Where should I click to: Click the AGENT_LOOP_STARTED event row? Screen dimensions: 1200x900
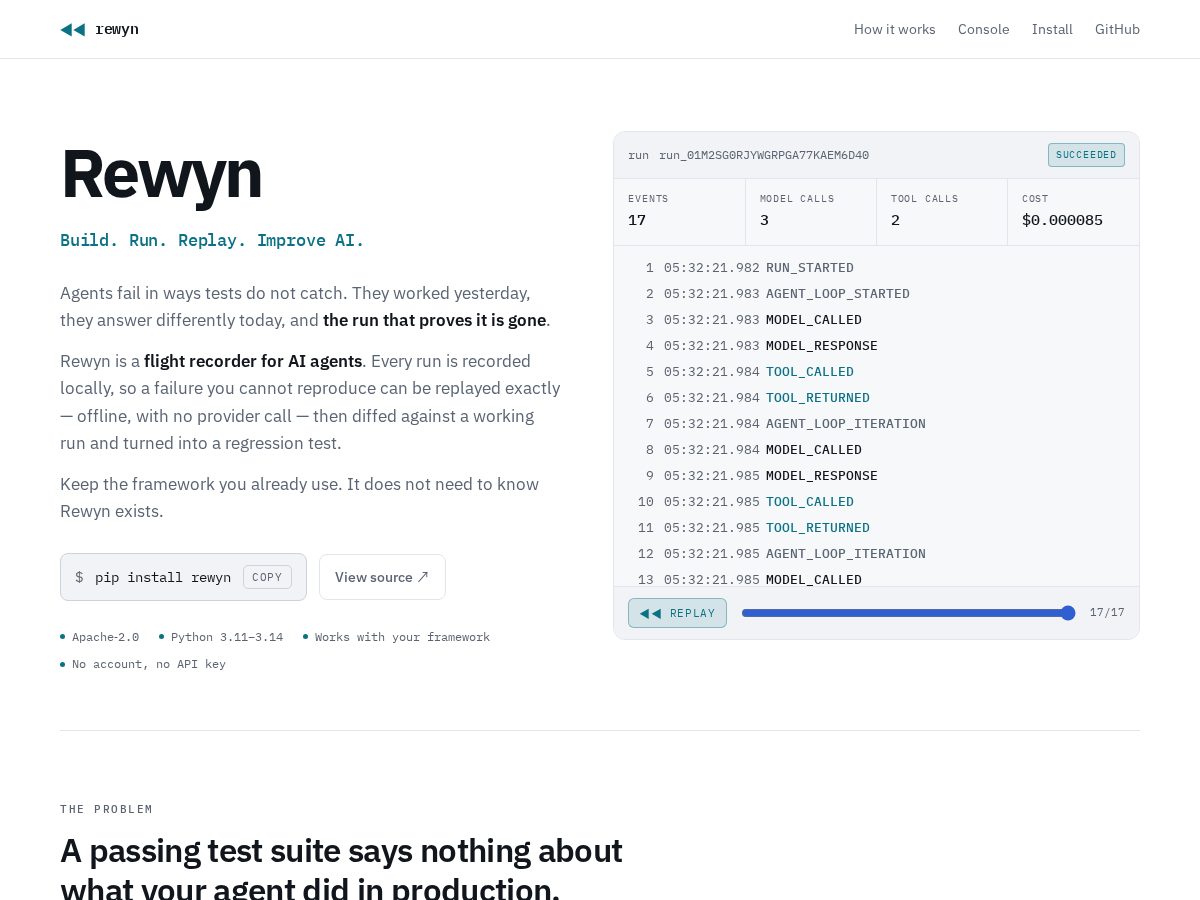876,294
